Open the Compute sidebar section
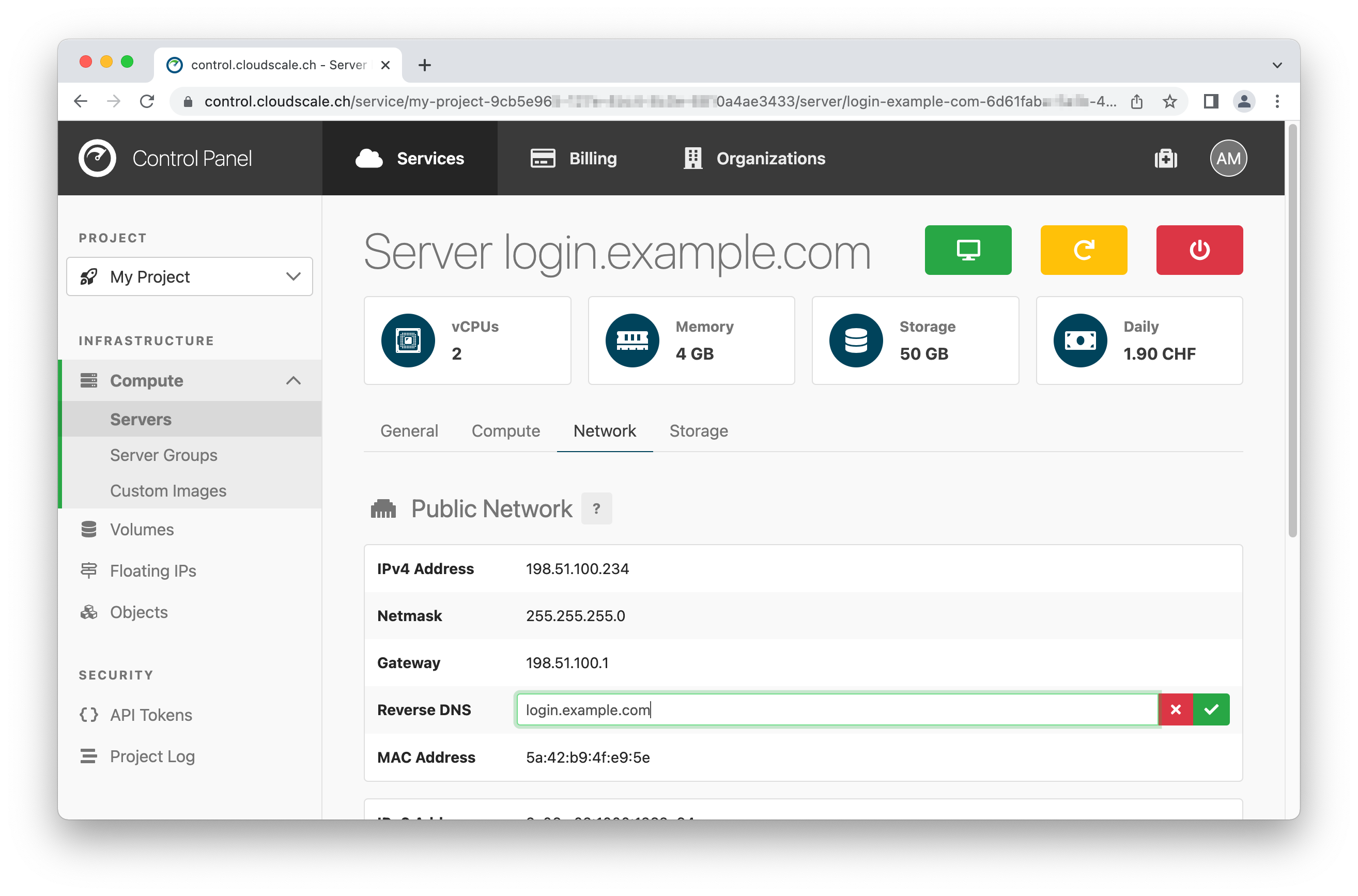The width and height of the screenshot is (1358, 896). 191,381
